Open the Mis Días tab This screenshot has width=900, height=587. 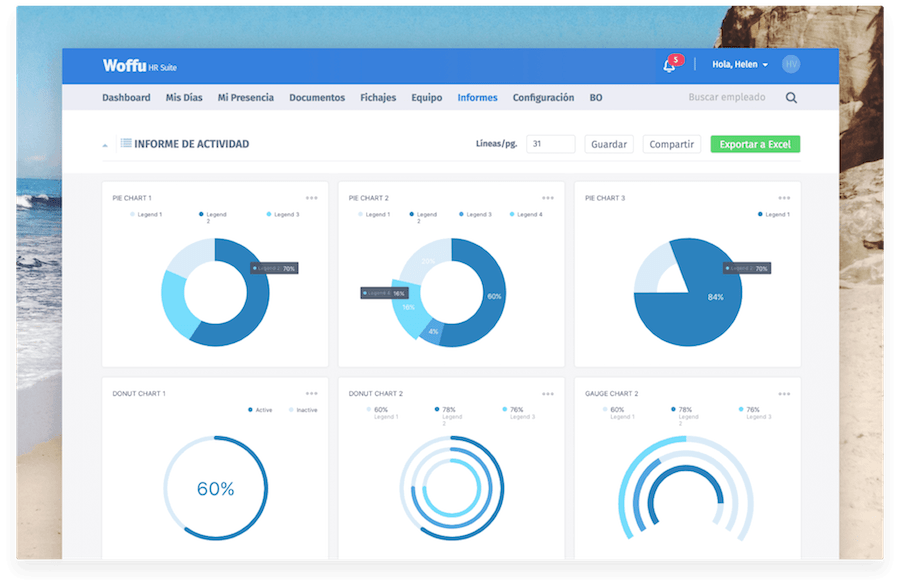tap(184, 98)
